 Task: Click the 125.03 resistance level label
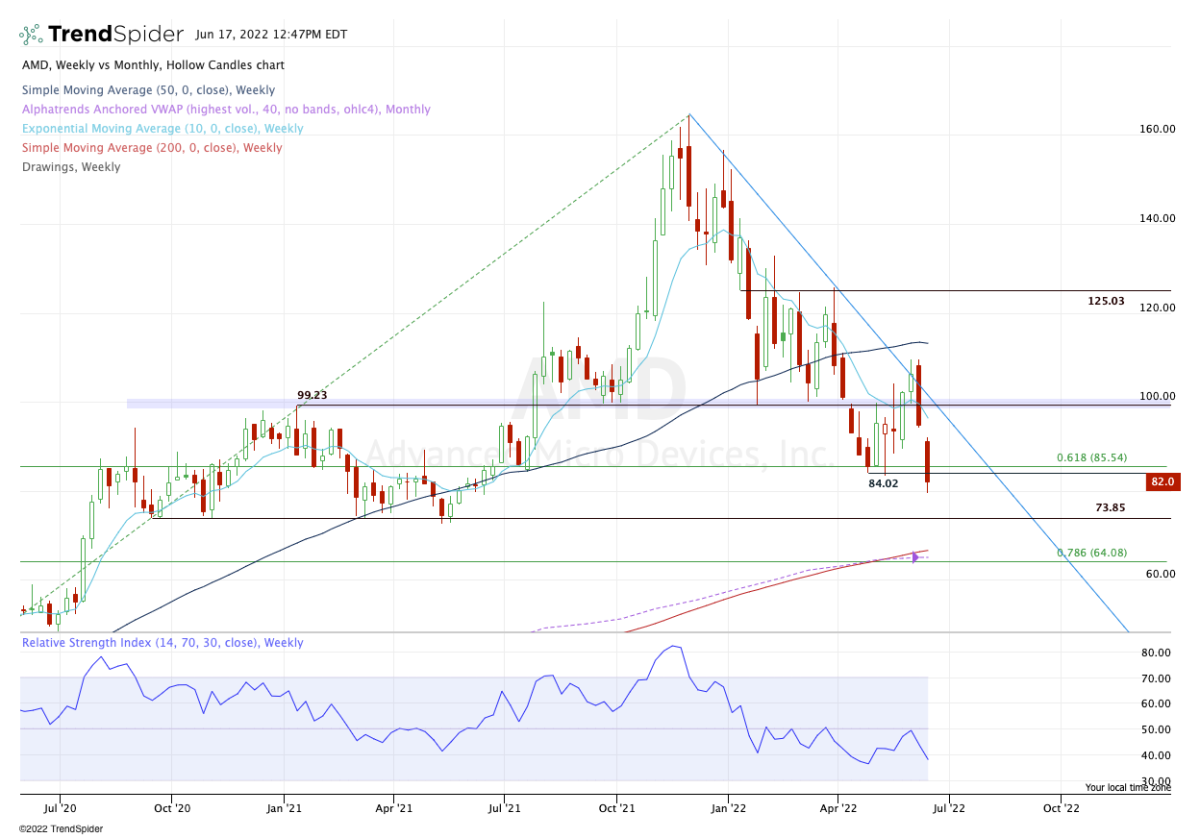[1105, 301]
